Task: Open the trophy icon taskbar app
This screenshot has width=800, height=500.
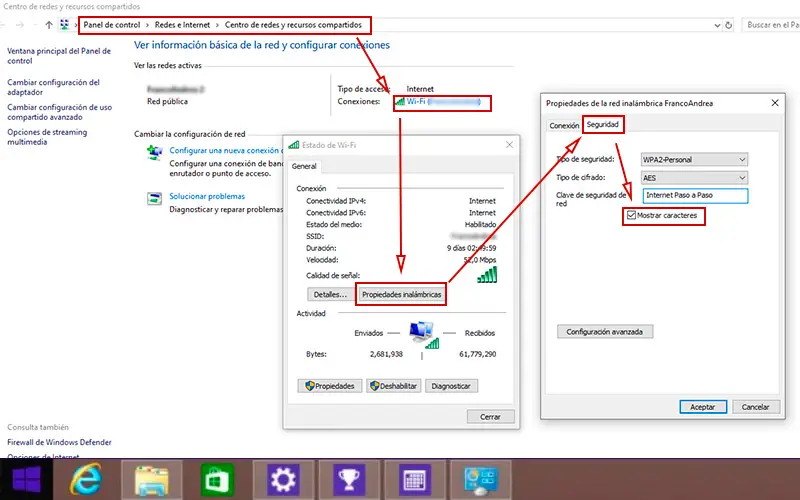Action: pos(349,480)
